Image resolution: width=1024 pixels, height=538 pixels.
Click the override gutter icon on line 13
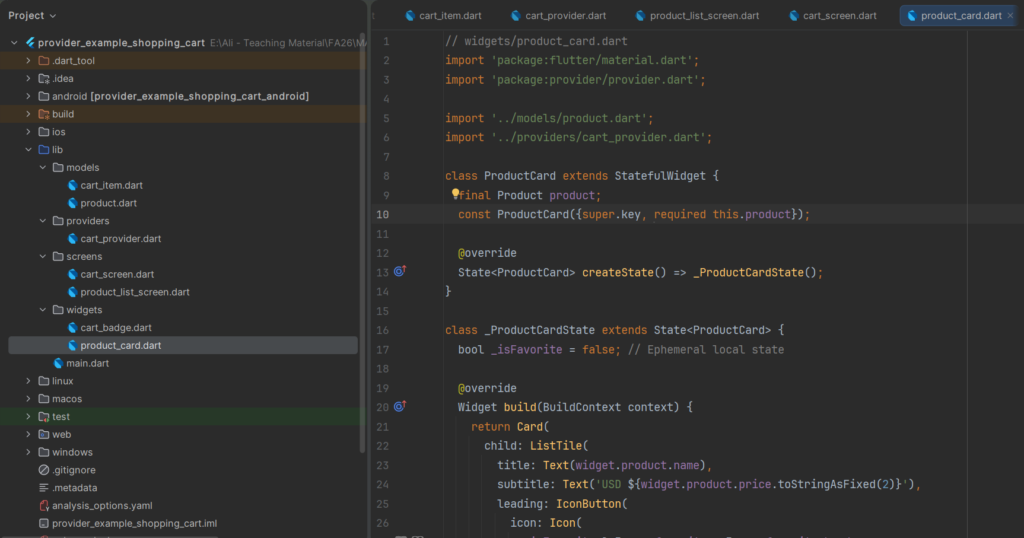point(400,271)
